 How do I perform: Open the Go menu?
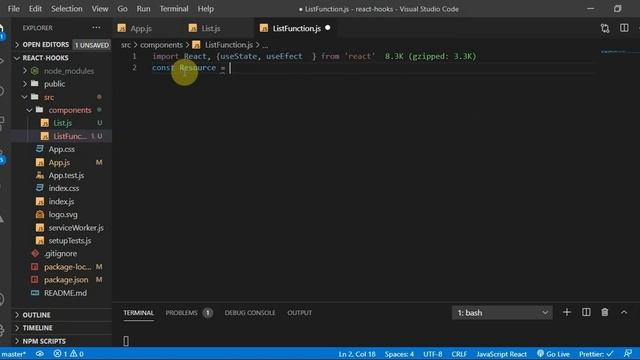coord(122,9)
